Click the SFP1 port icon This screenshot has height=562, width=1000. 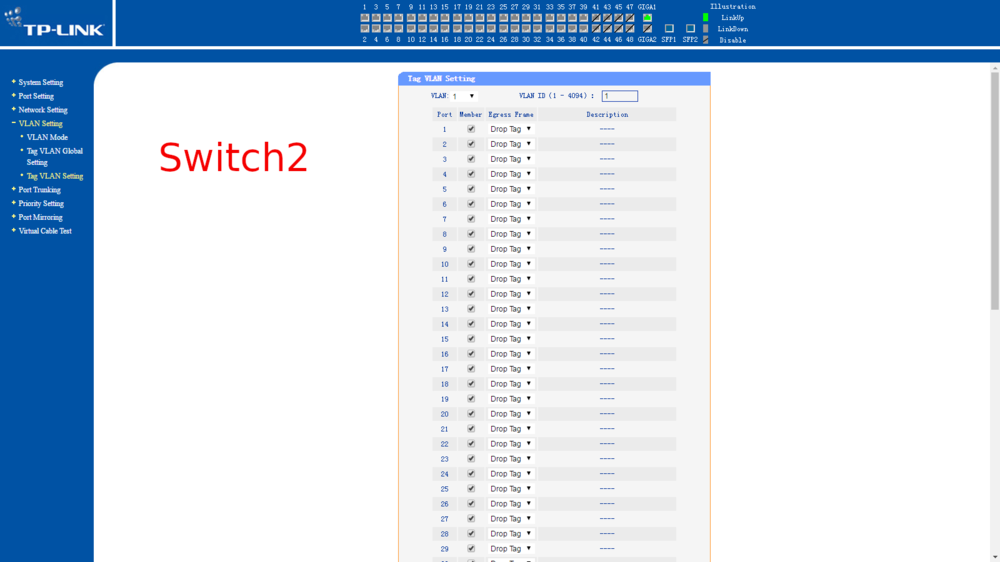click(669, 29)
